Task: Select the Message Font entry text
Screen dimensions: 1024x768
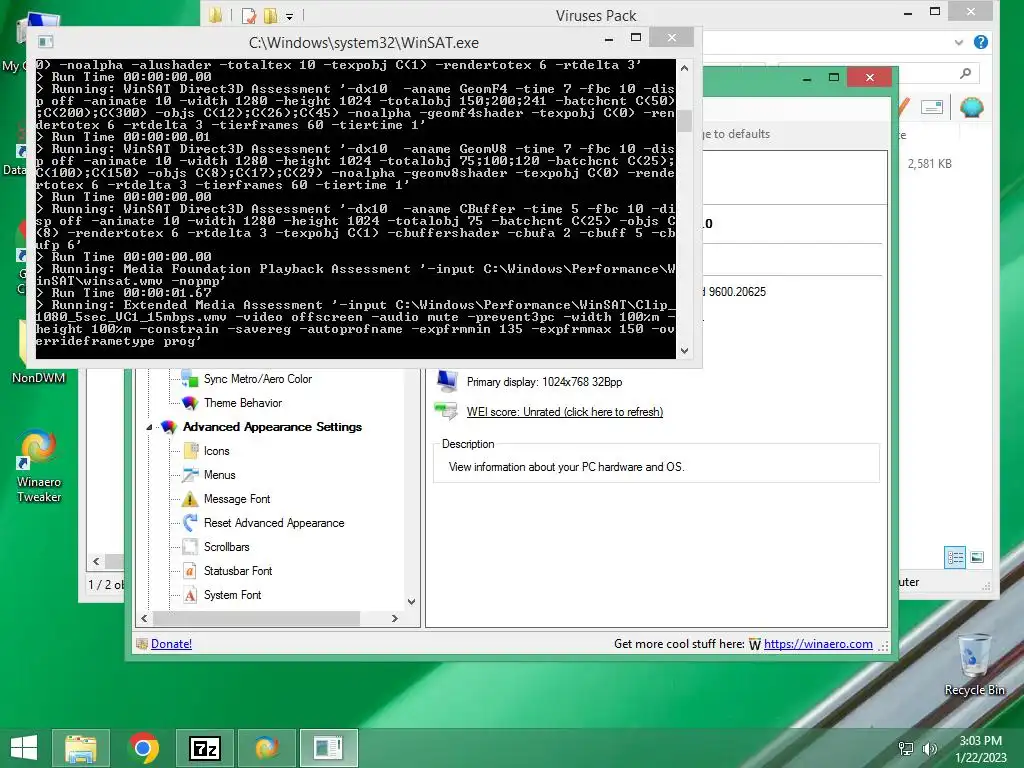Action: [236, 499]
